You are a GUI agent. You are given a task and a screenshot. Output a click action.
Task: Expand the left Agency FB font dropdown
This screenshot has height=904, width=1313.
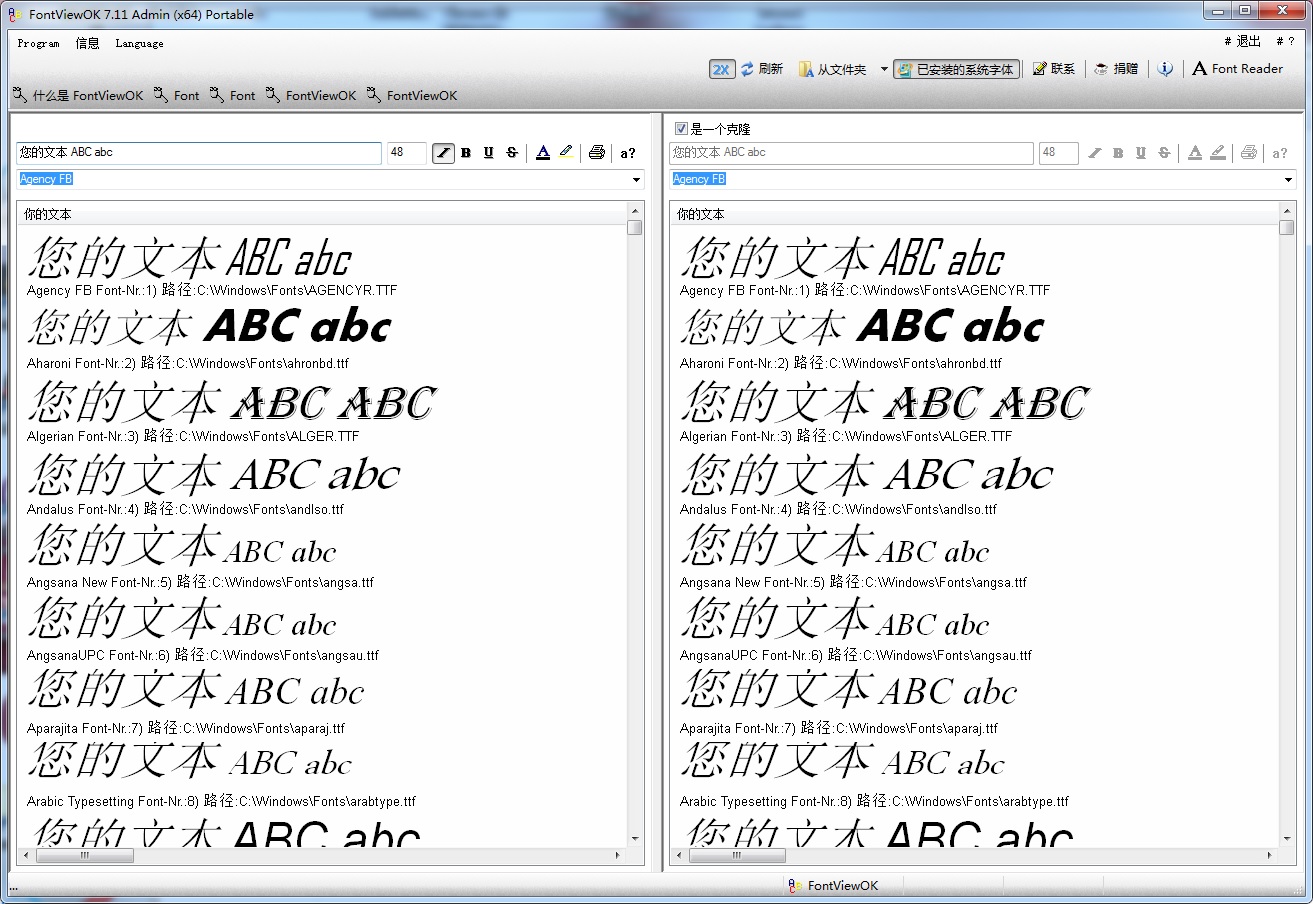pyautogui.click(x=637, y=180)
